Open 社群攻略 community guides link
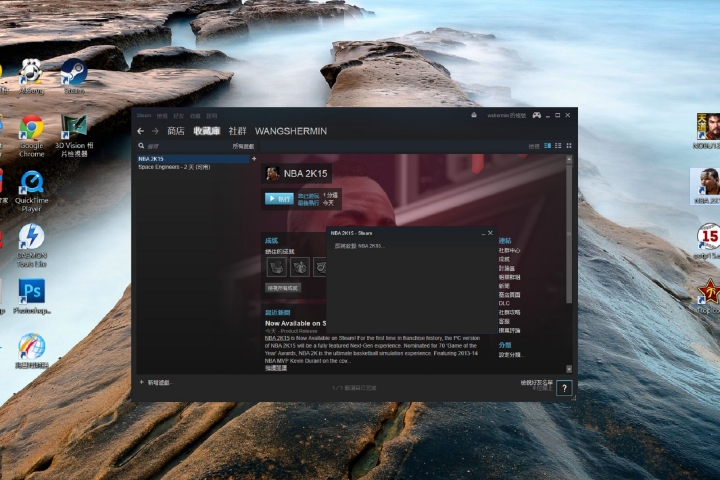The image size is (720, 480). click(x=509, y=312)
